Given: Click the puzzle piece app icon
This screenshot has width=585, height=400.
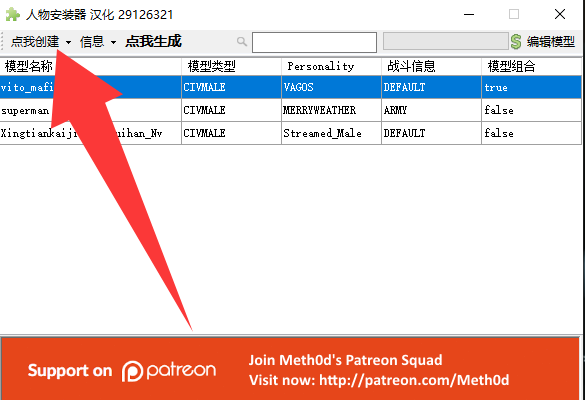Looking at the screenshot, I should pos(13,15).
